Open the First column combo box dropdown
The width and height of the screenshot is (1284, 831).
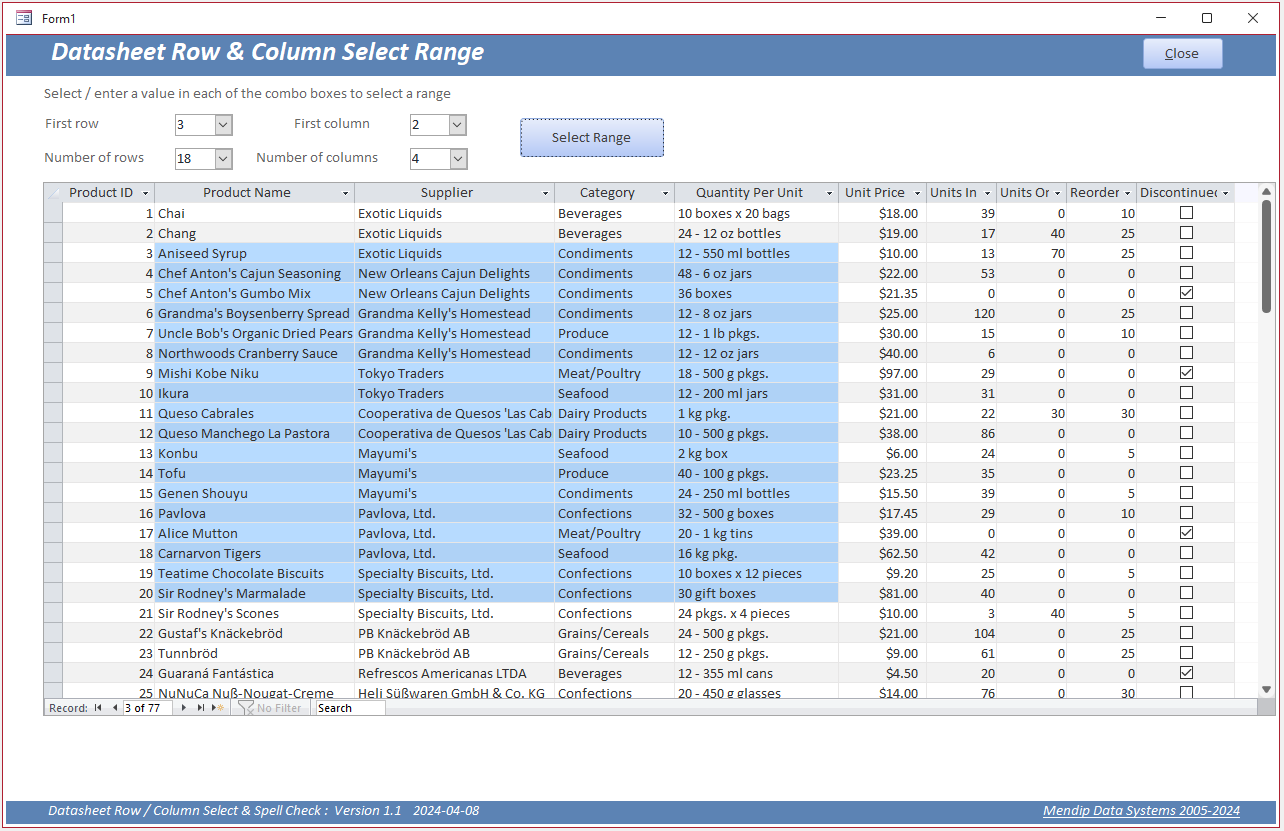[457, 125]
